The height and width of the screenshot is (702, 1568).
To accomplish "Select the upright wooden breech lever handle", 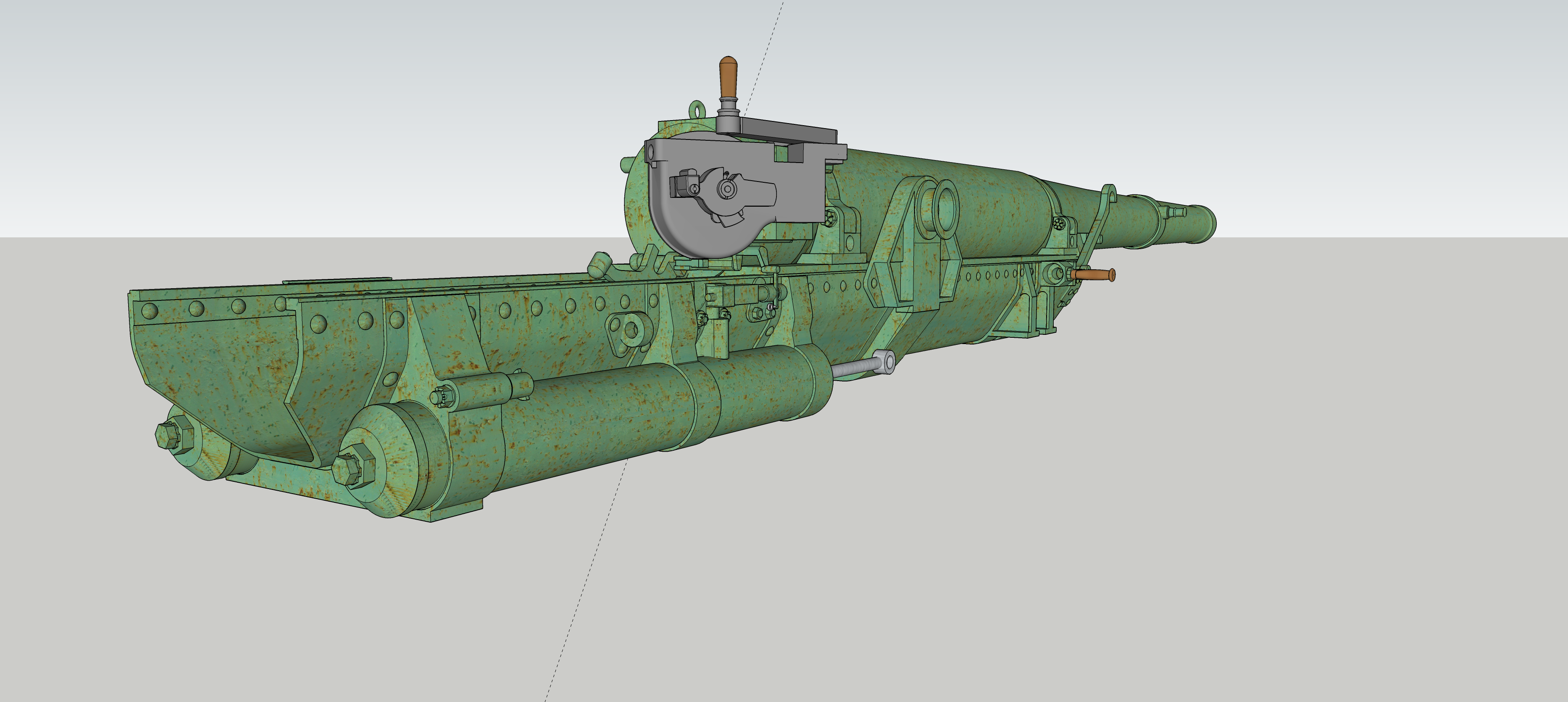I will click(x=728, y=77).
